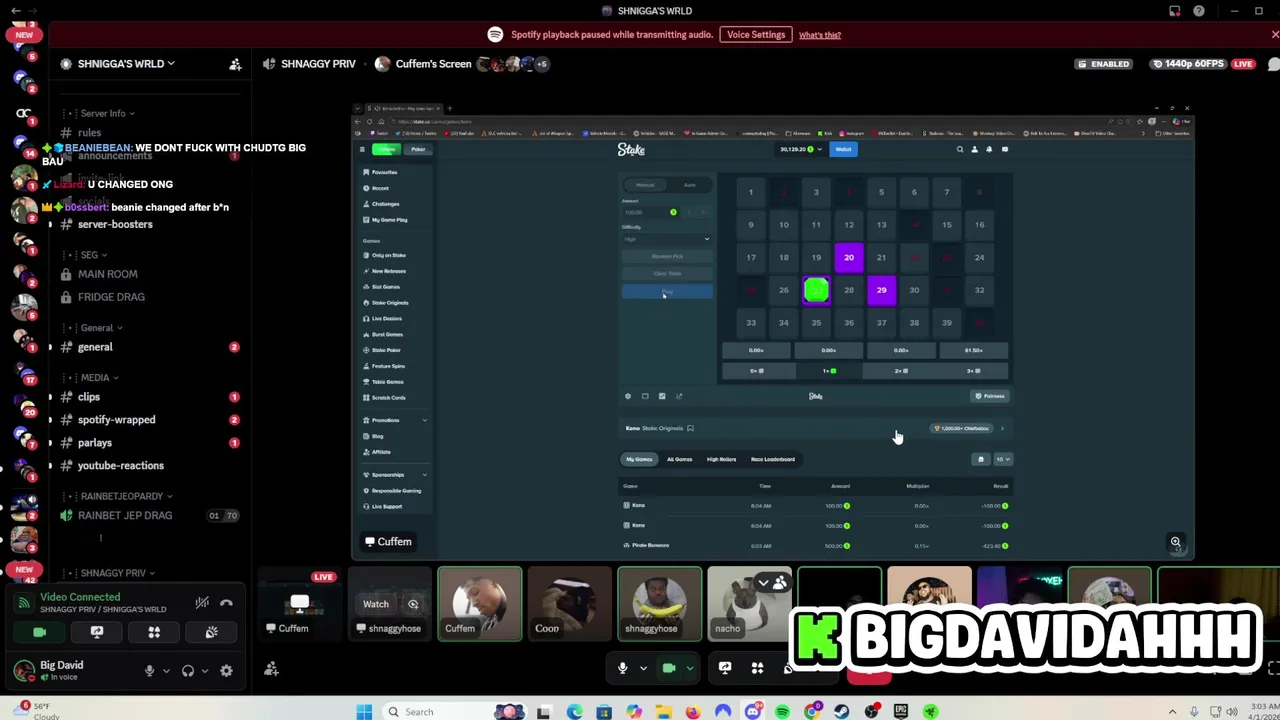Open Windows Start menu
The height and width of the screenshot is (720, 1280).
(364, 712)
